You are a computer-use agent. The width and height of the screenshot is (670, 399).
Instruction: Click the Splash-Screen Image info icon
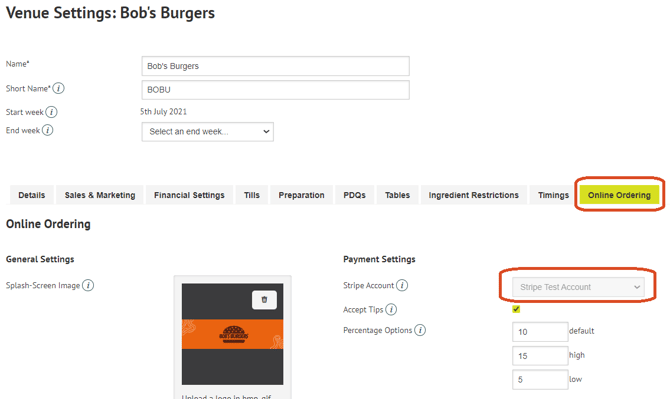click(x=88, y=285)
